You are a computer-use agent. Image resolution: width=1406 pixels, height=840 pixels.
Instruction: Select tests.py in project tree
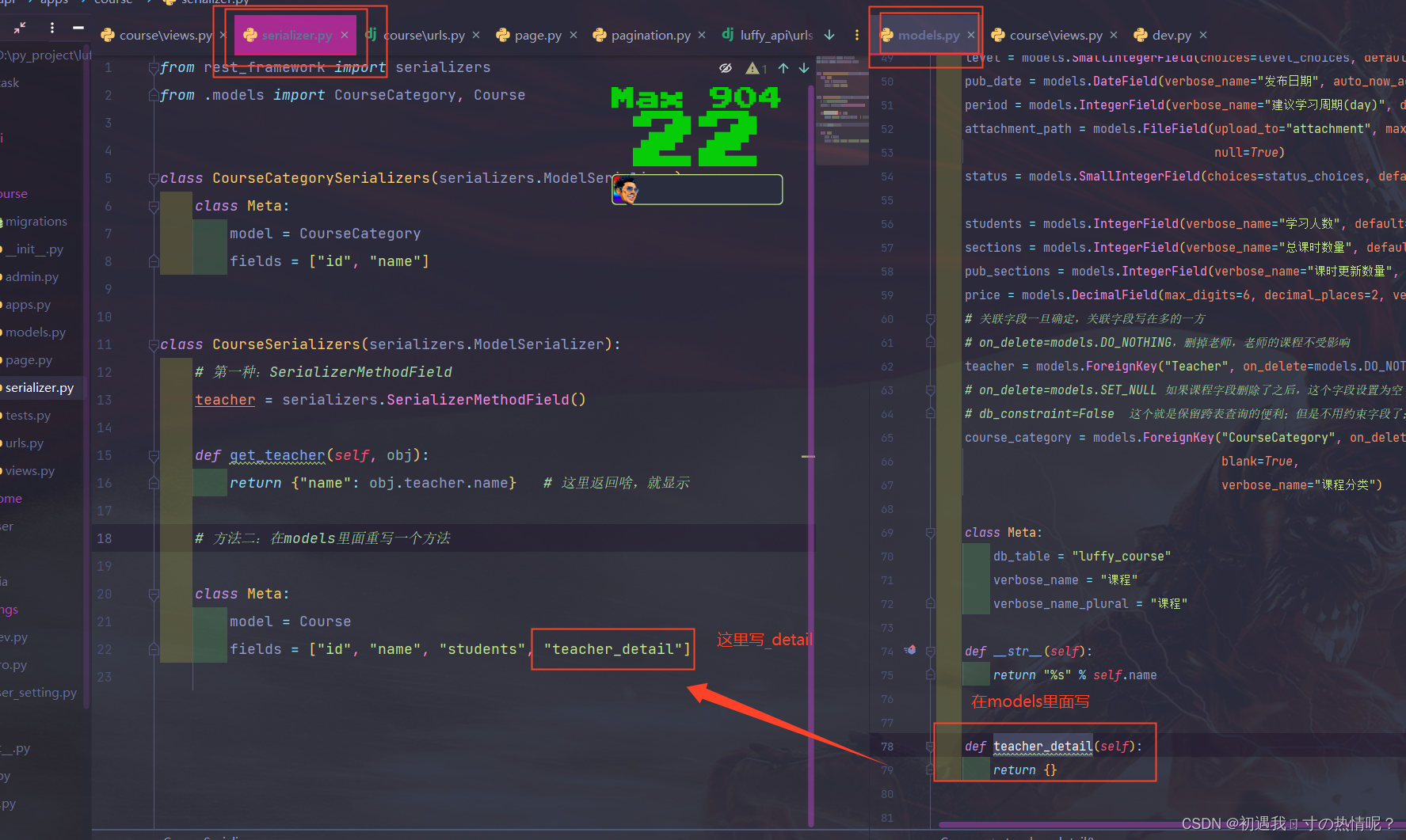click(28, 416)
